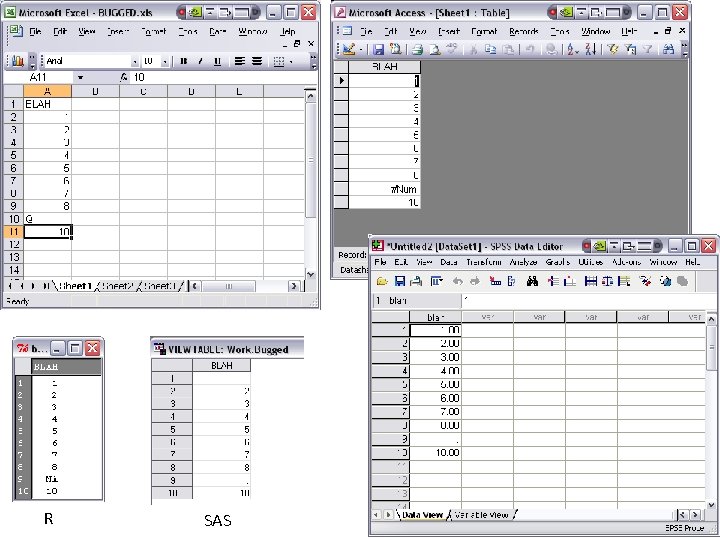Click Filter By Selection icon in Access
This screenshot has height=540, width=720.
pyautogui.click(x=613, y=49)
